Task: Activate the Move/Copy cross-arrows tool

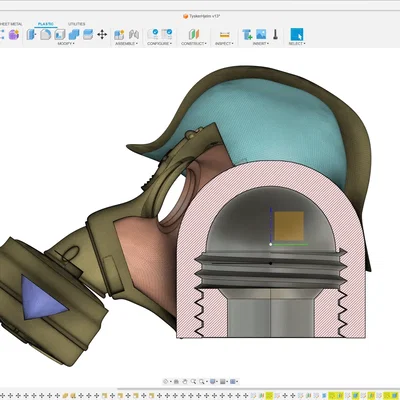Action: tap(102, 34)
